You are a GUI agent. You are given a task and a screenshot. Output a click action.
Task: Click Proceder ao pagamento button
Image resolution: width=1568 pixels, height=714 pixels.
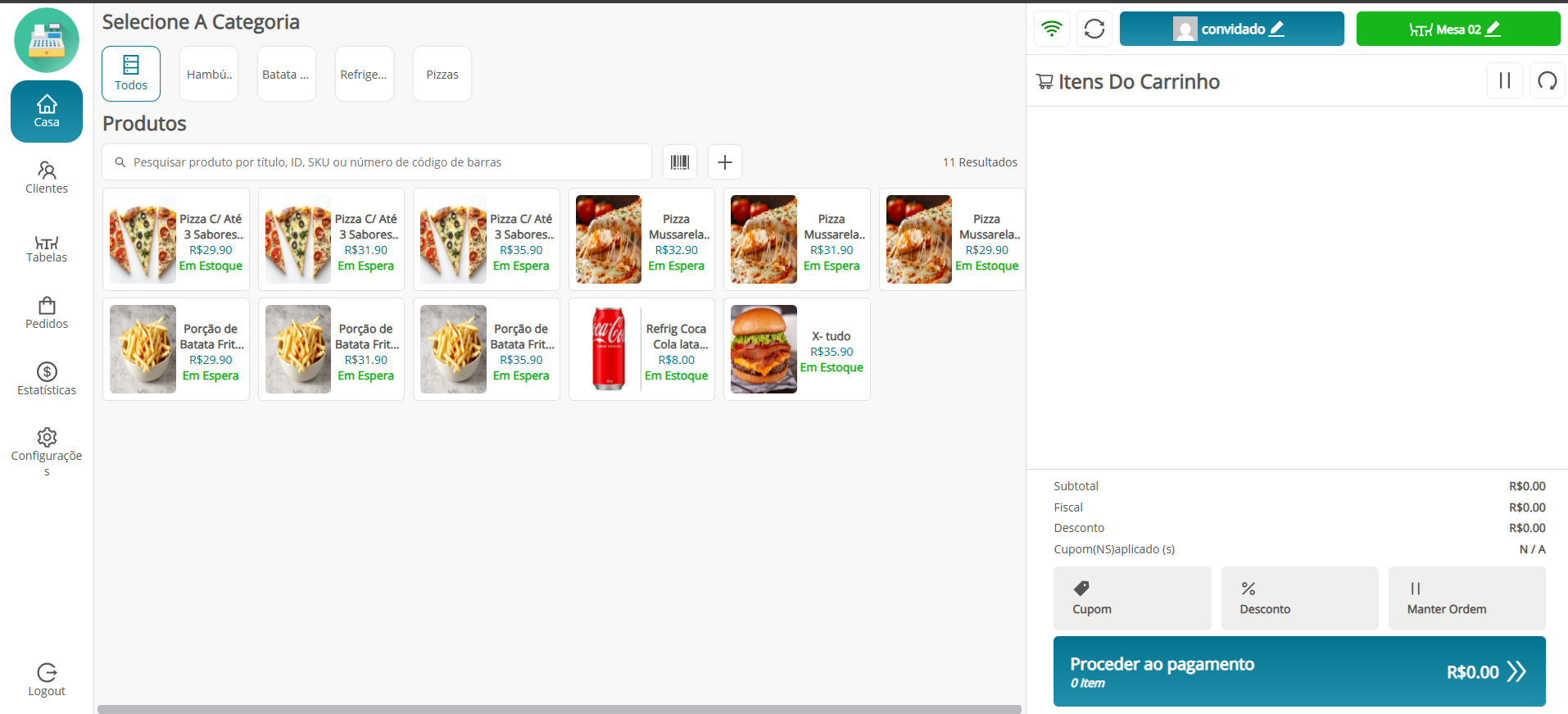[x=1298, y=671]
